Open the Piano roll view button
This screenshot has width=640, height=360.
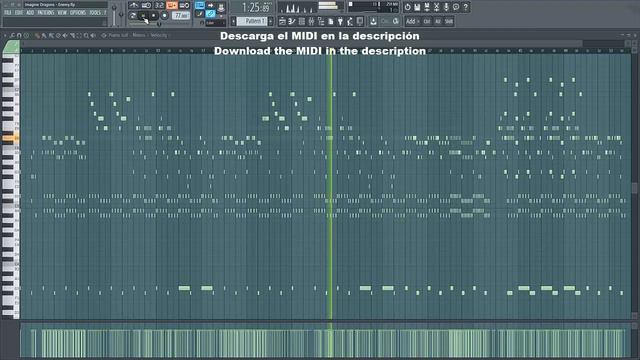coord(292,21)
